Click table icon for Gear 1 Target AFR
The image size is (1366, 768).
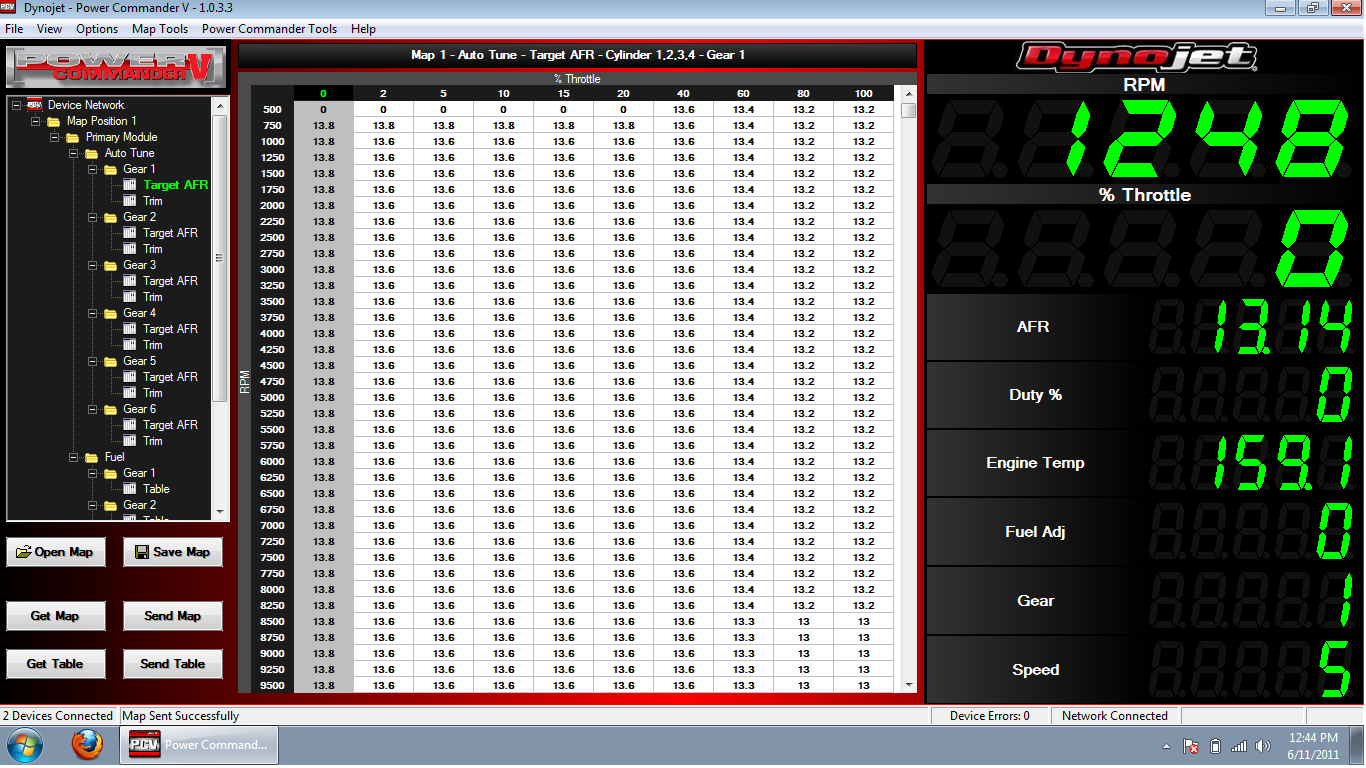(x=129, y=185)
